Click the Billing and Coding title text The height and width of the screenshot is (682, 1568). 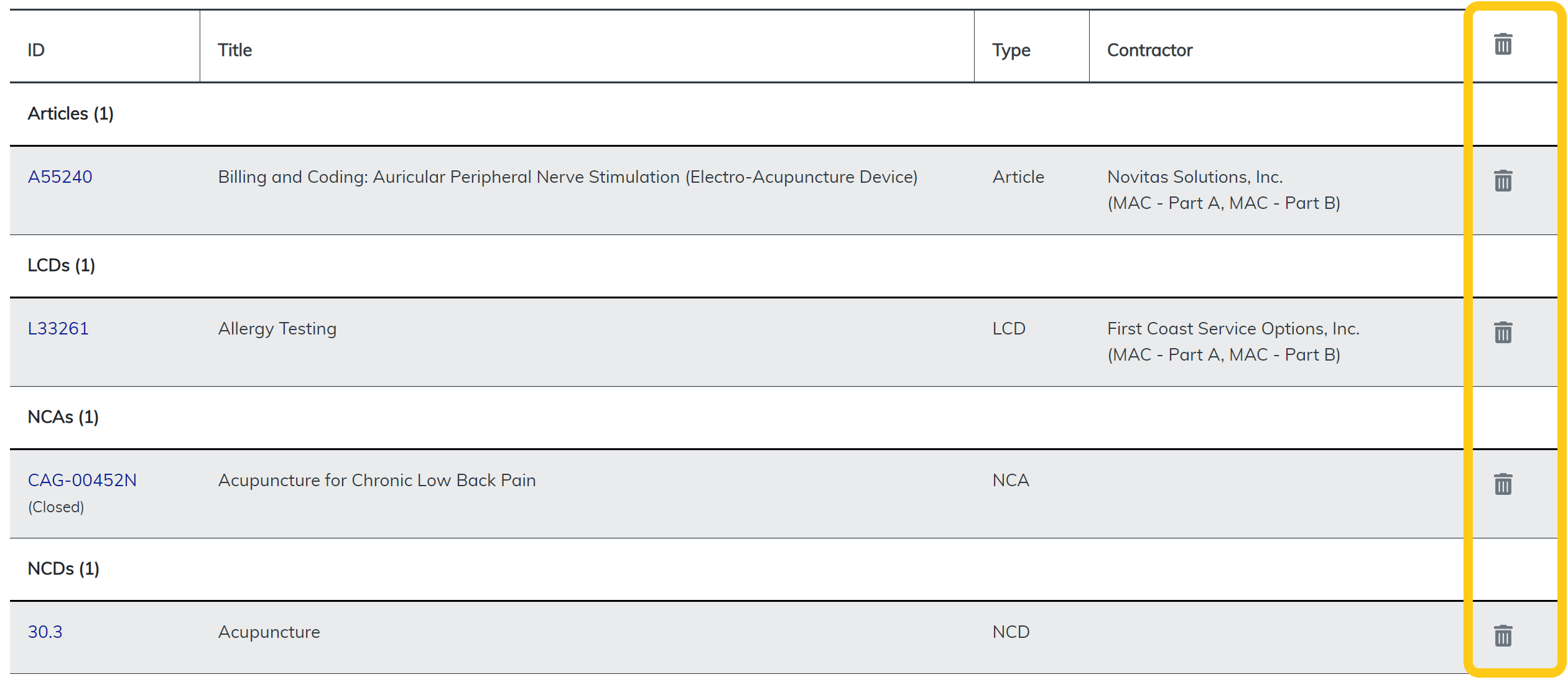(x=567, y=177)
